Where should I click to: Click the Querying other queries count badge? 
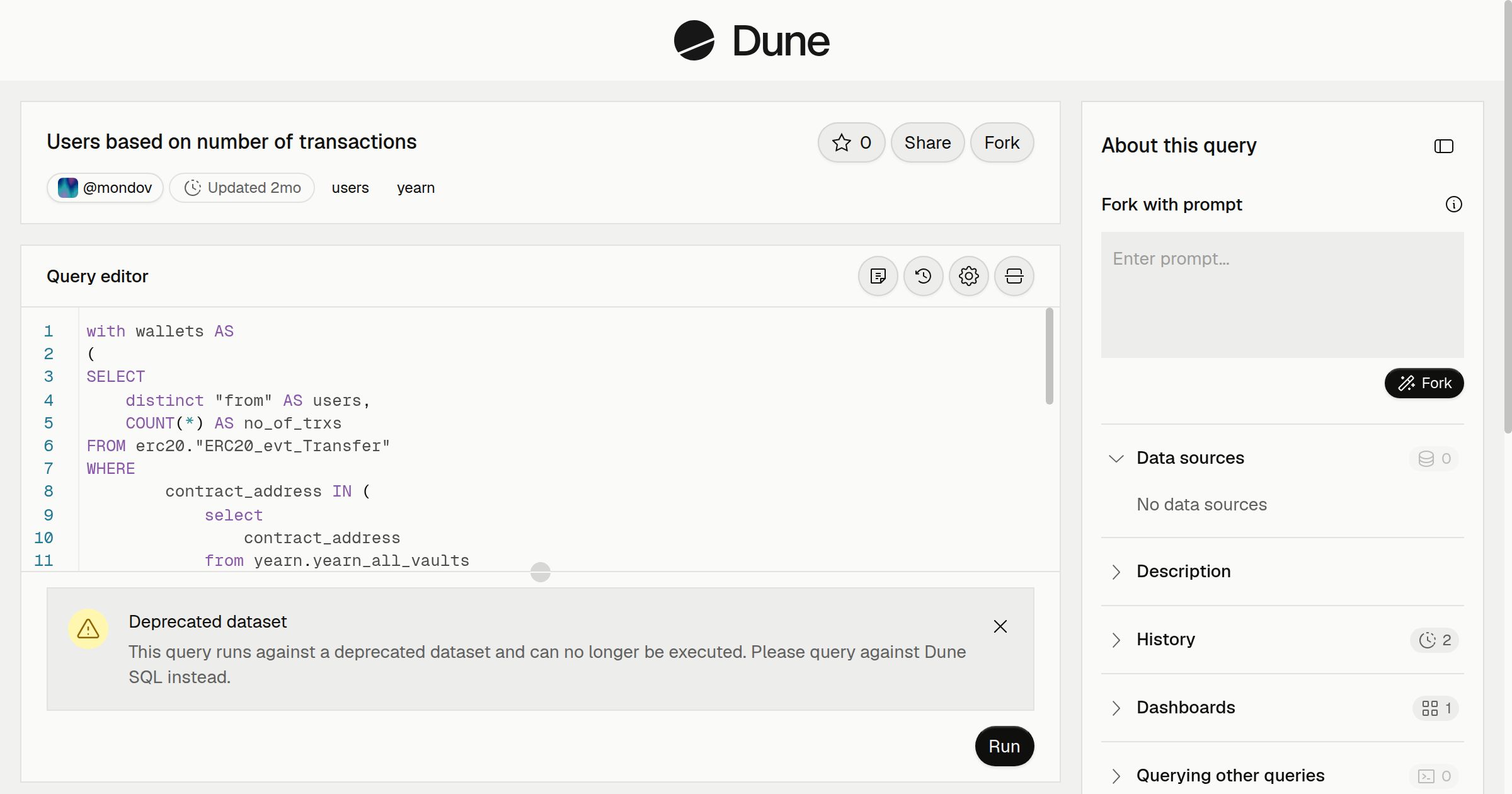pos(1435,776)
